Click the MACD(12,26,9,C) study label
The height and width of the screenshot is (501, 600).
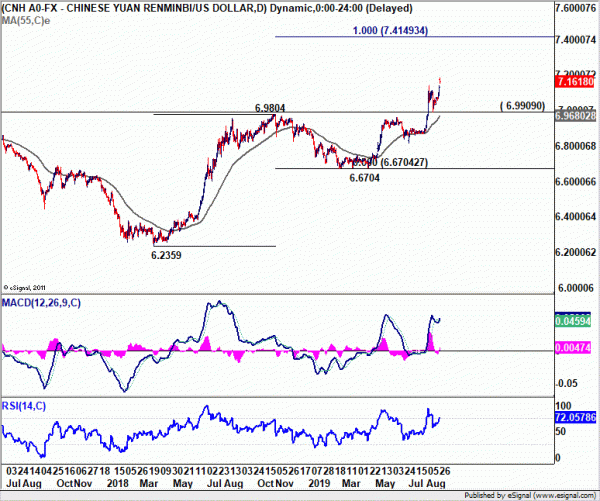coord(41,303)
